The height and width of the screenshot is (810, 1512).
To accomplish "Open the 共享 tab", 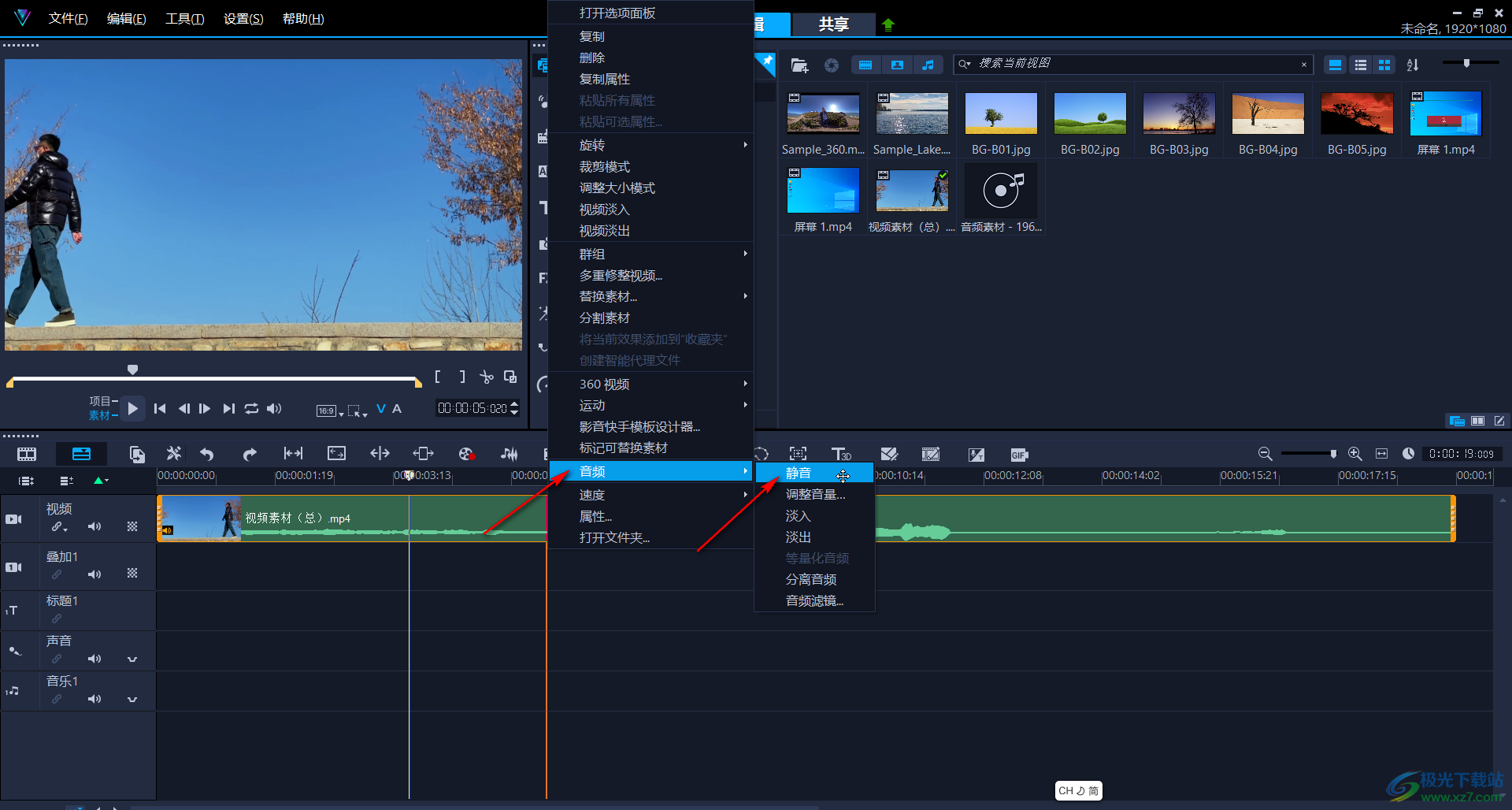I will coord(833,24).
